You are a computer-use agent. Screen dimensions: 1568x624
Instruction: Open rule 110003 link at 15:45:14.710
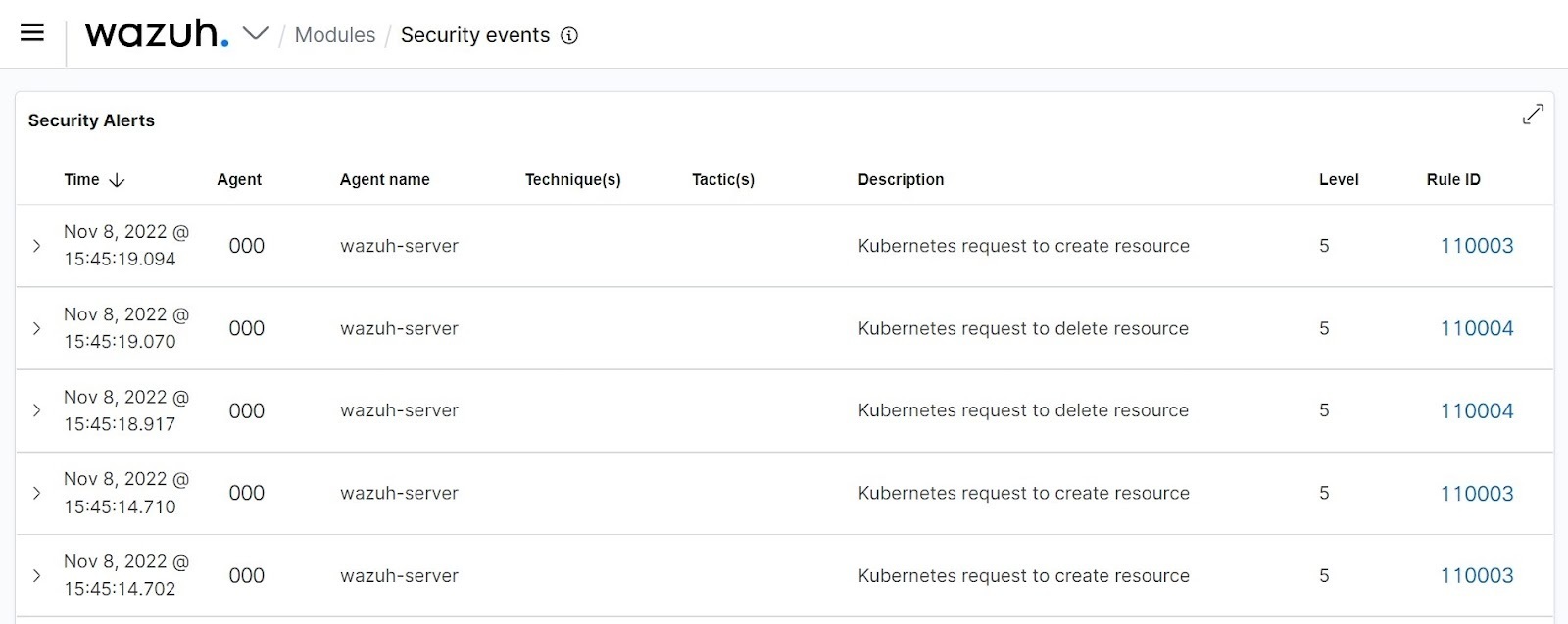click(1477, 494)
